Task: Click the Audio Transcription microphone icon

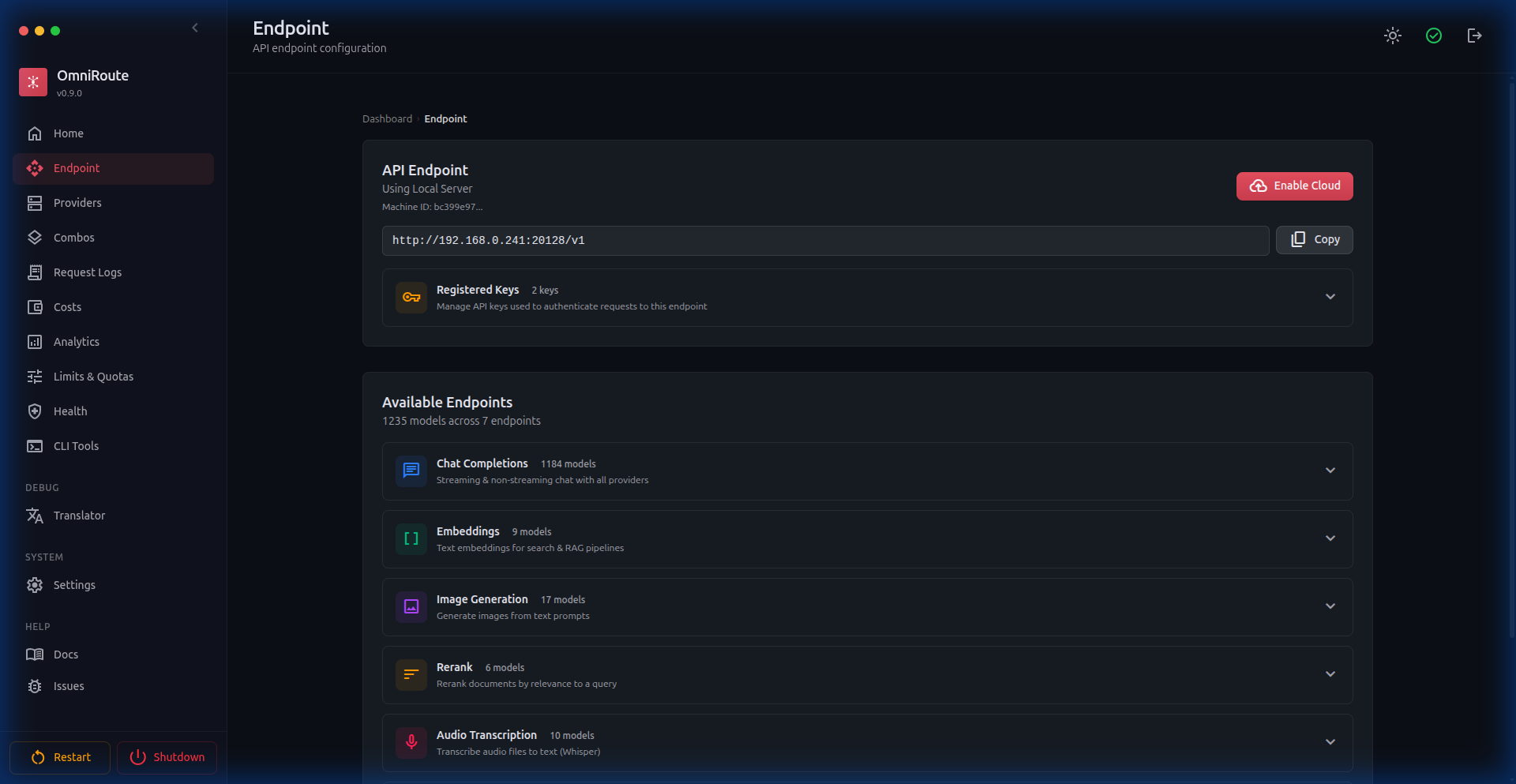Action: point(411,743)
